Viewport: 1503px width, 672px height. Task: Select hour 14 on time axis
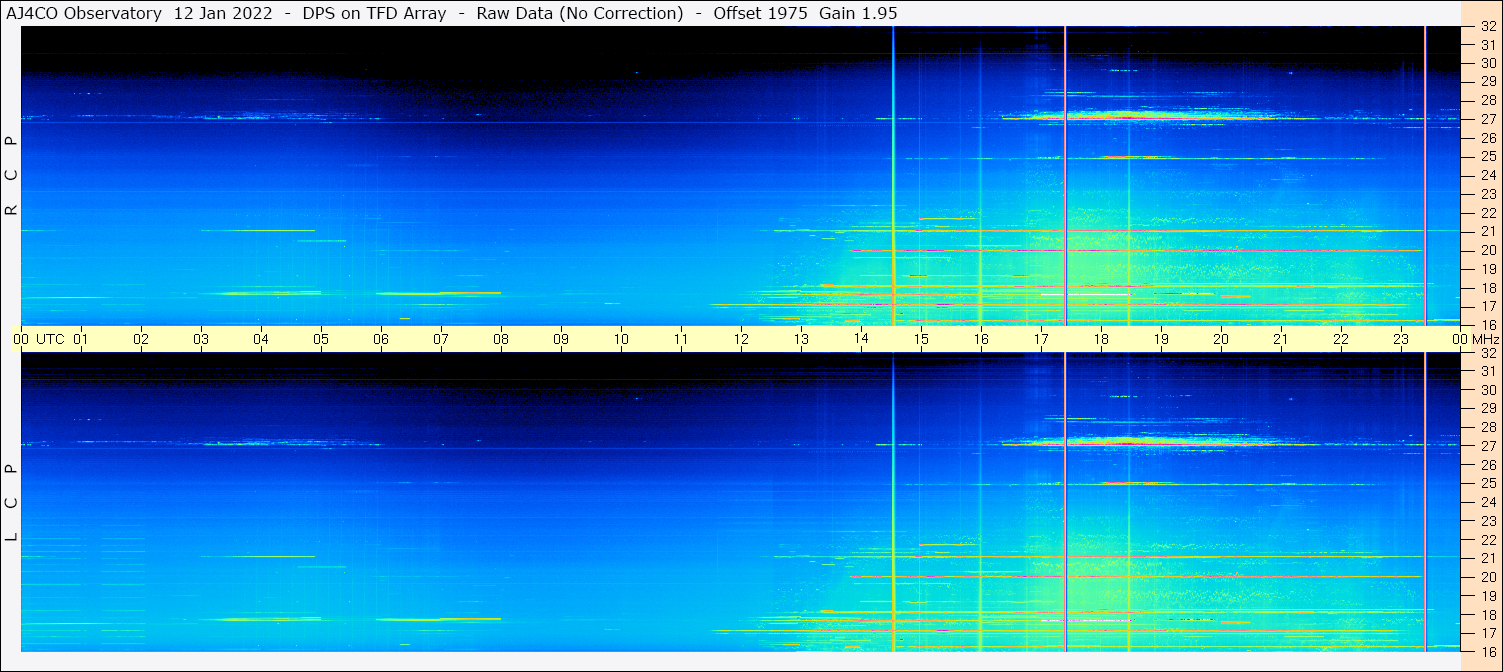[861, 339]
